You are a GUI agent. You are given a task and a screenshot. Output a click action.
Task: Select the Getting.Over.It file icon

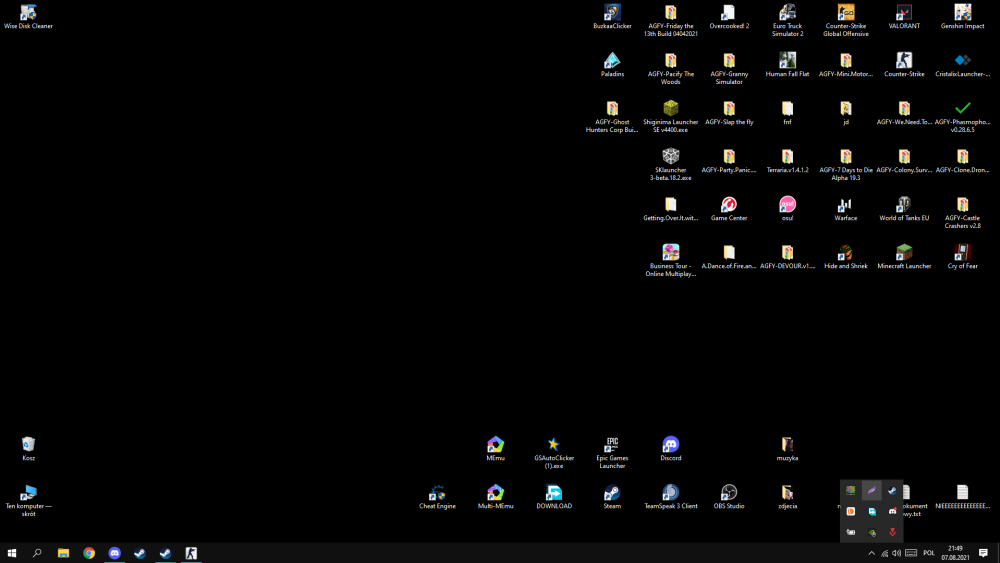pos(670,208)
